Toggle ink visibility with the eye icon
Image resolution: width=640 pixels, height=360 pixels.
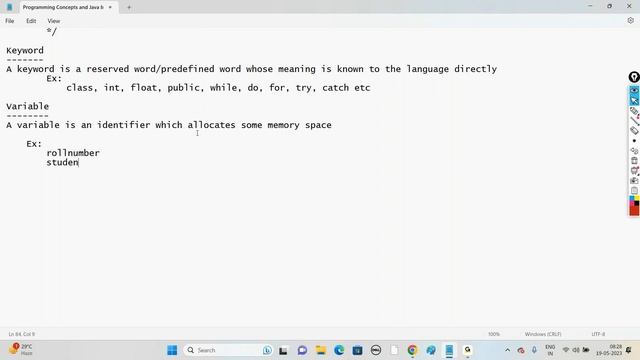pyautogui.click(x=634, y=90)
